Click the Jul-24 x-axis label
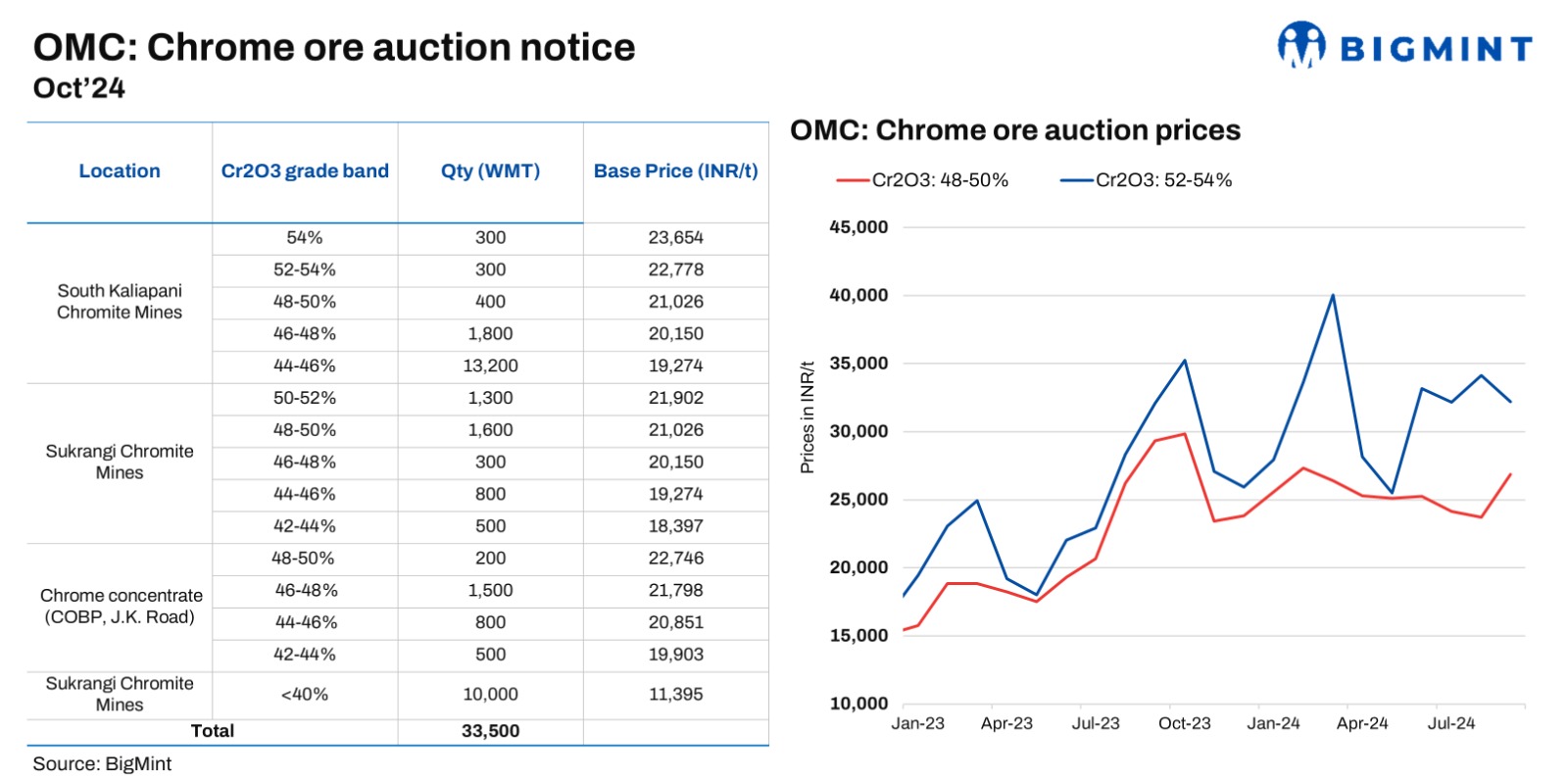The height and width of the screenshot is (781, 1568). [x=1450, y=724]
